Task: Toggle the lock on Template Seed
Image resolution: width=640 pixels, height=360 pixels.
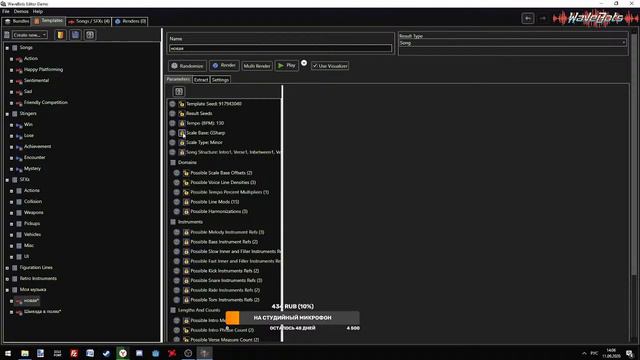Action: pos(182,104)
